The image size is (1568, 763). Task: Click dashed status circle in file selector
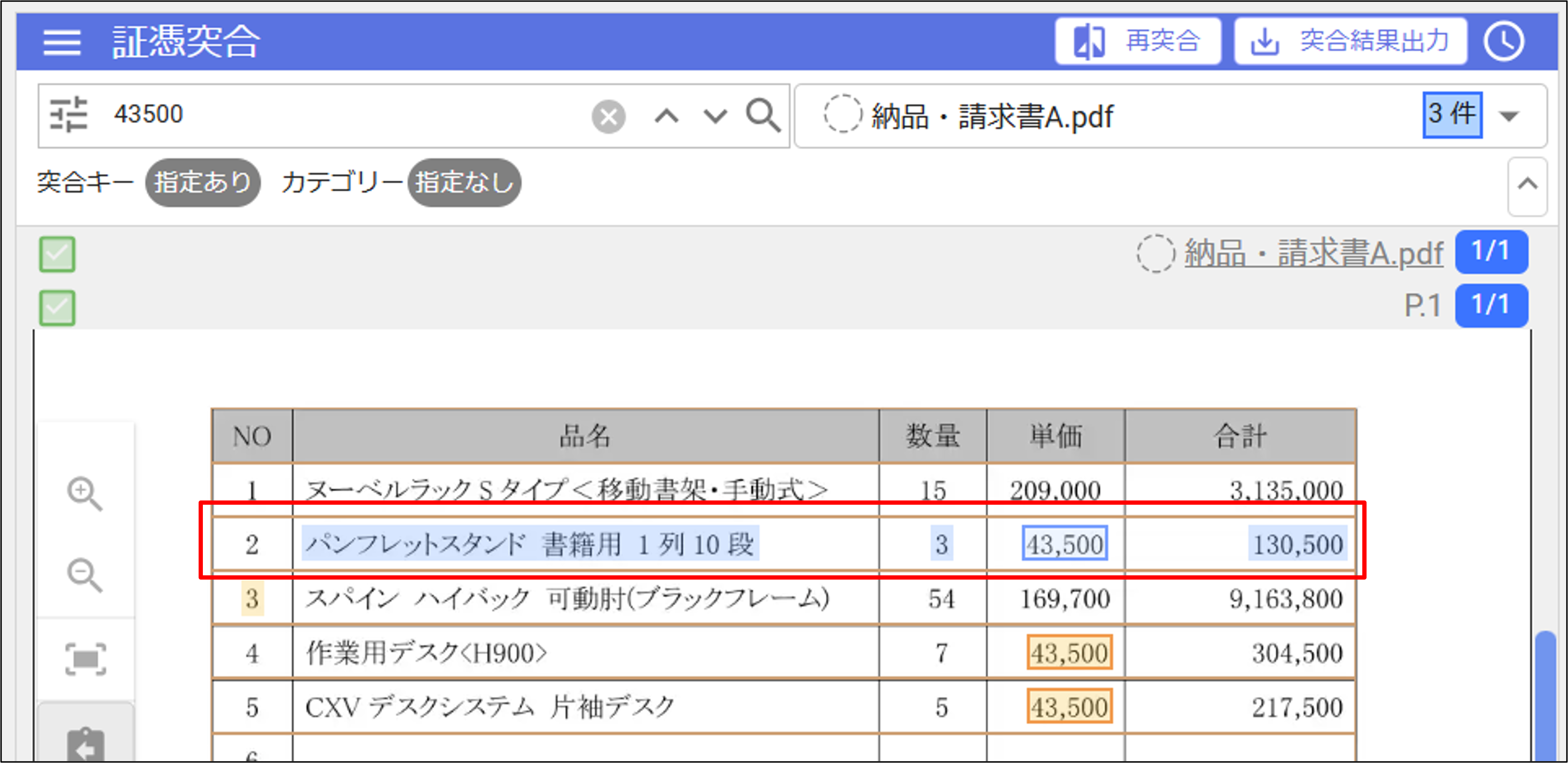(842, 114)
